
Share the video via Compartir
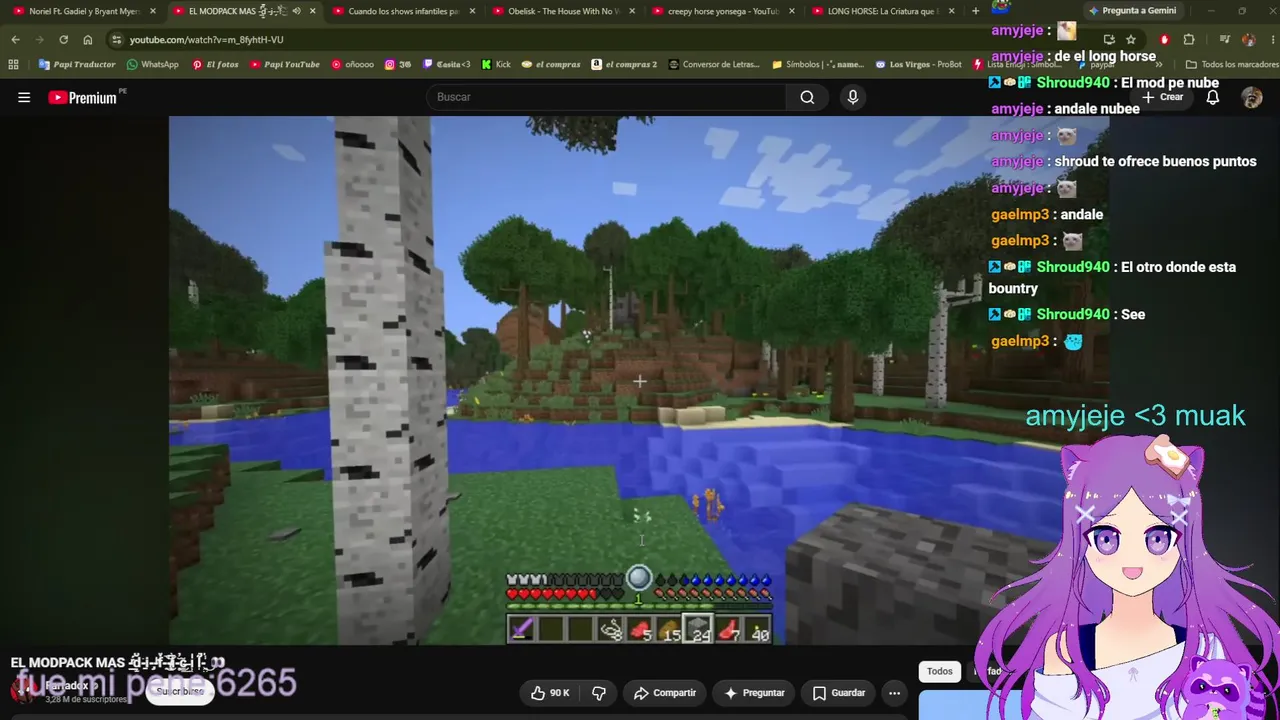(665, 693)
